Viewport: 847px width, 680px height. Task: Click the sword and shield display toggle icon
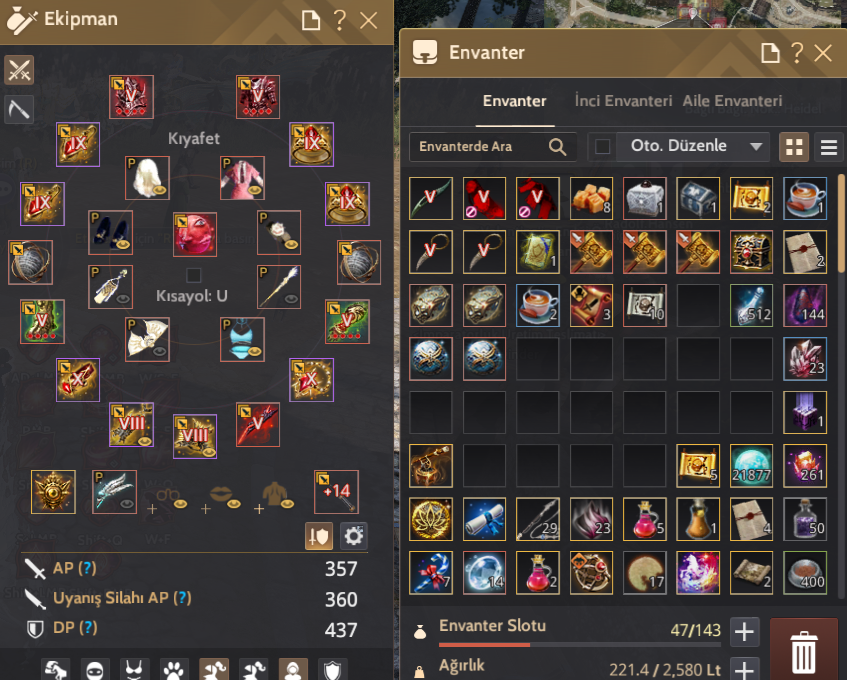(319, 536)
